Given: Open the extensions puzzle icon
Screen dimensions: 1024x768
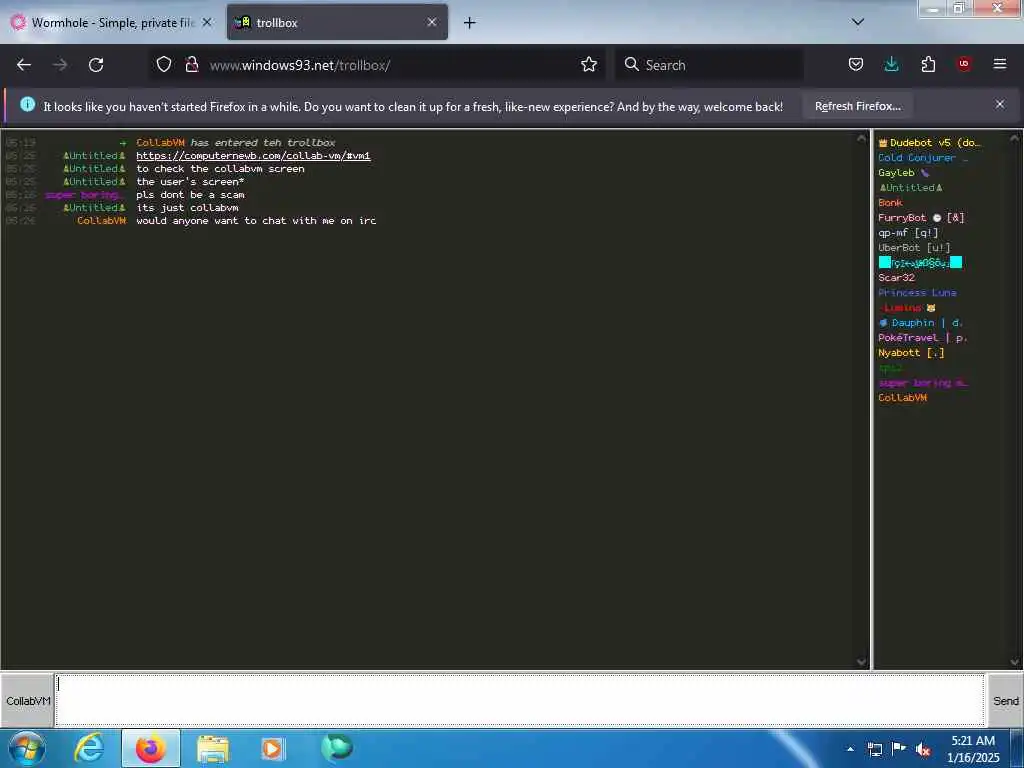Looking at the screenshot, I should (x=928, y=64).
